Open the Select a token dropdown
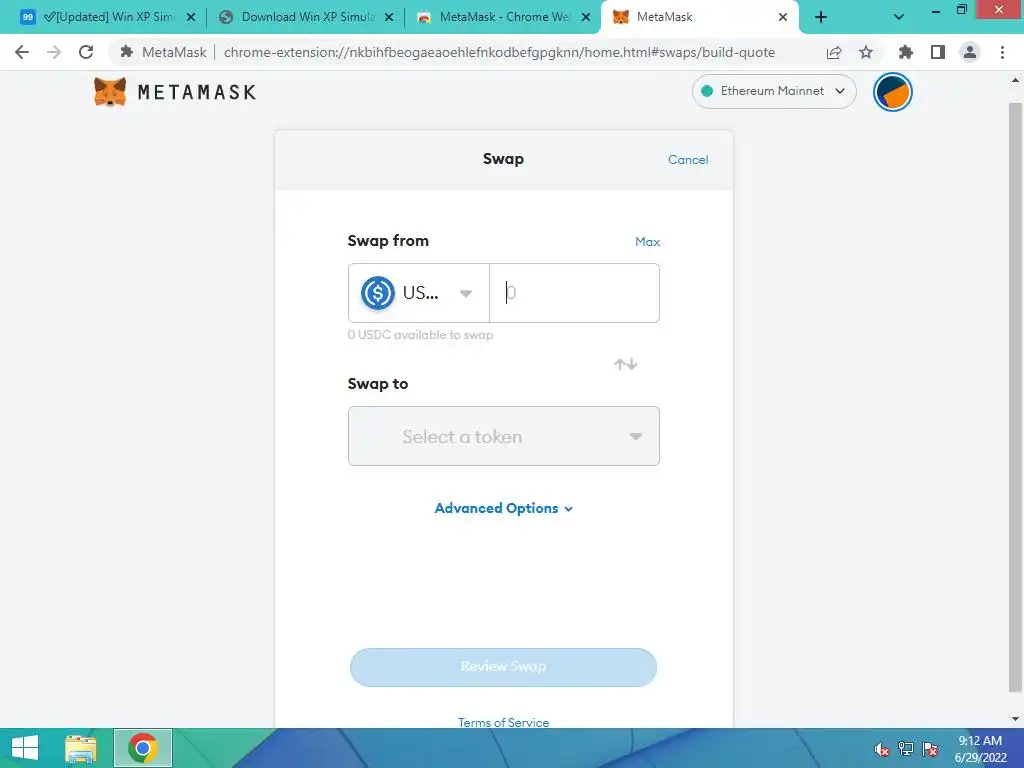 pos(504,436)
